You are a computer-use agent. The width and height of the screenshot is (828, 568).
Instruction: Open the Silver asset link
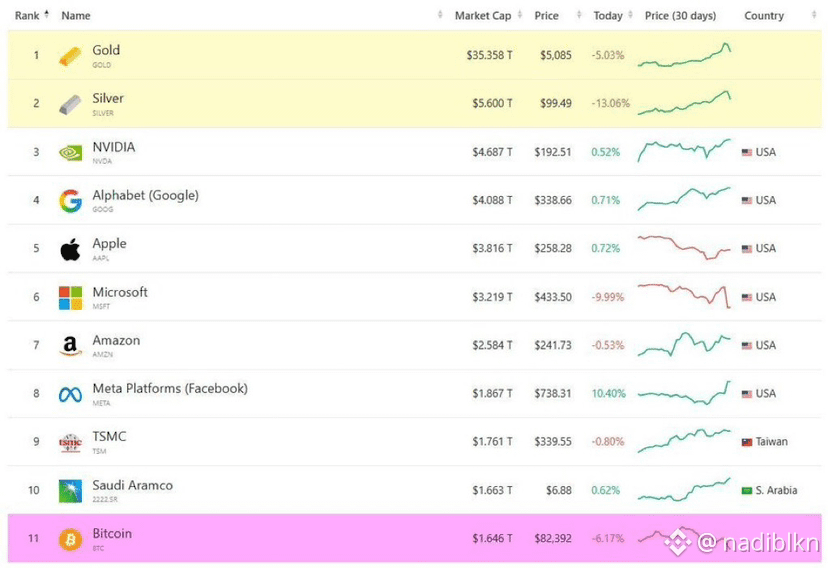(108, 98)
